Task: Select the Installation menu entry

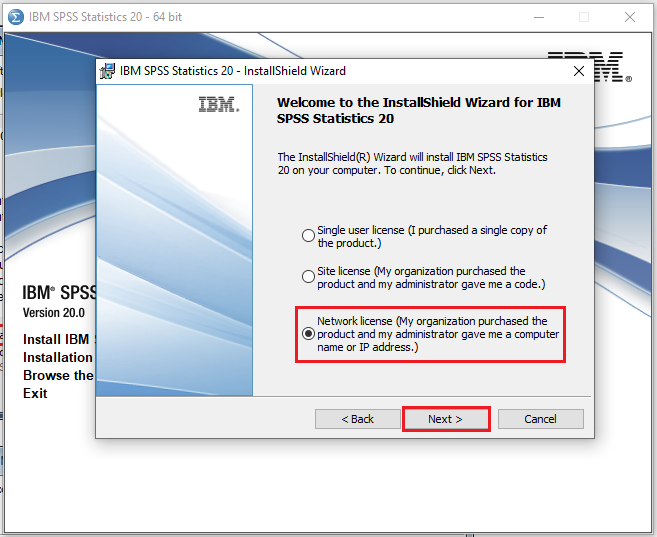Action: click(x=57, y=357)
